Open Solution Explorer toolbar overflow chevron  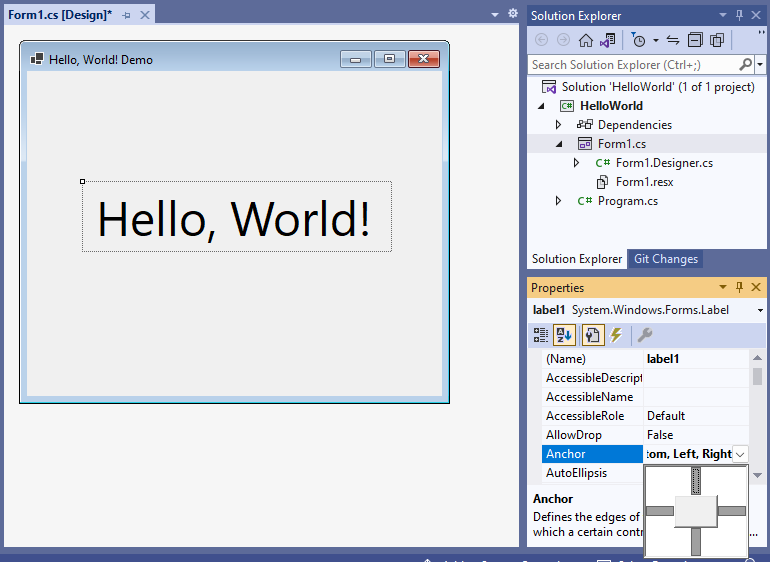pyautogui.click(x=761, y=33)
